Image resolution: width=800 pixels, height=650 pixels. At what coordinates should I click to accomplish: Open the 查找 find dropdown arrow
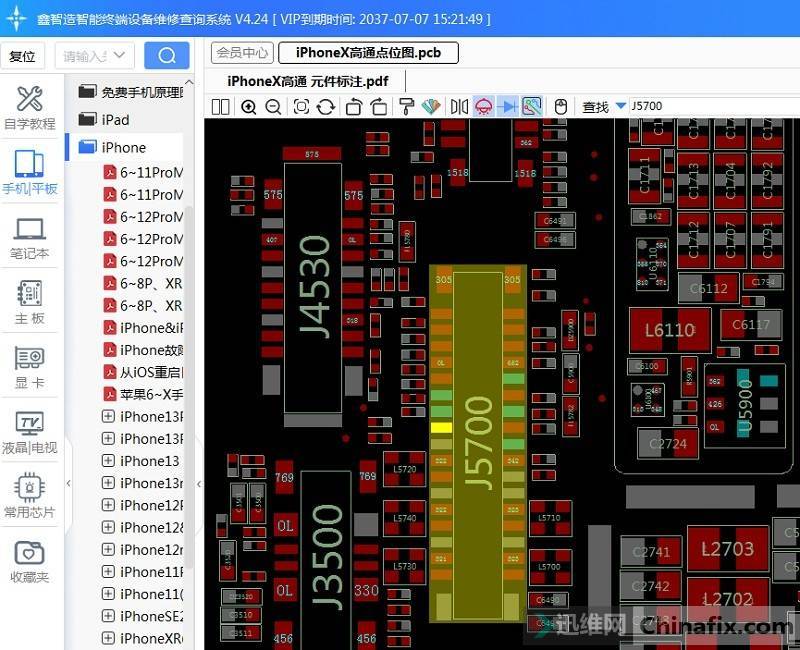[x=621, y=107]
